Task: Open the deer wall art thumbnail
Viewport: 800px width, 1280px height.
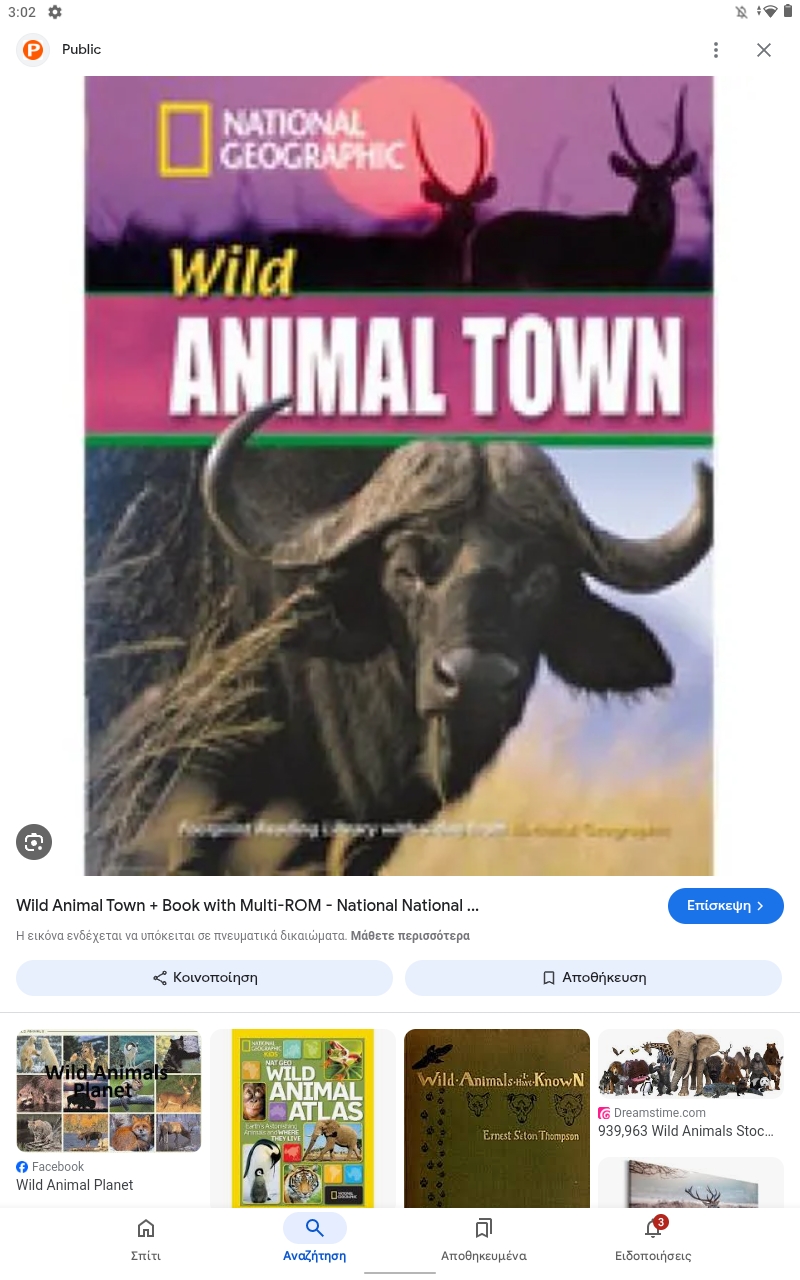Action: click(691, 1183)
